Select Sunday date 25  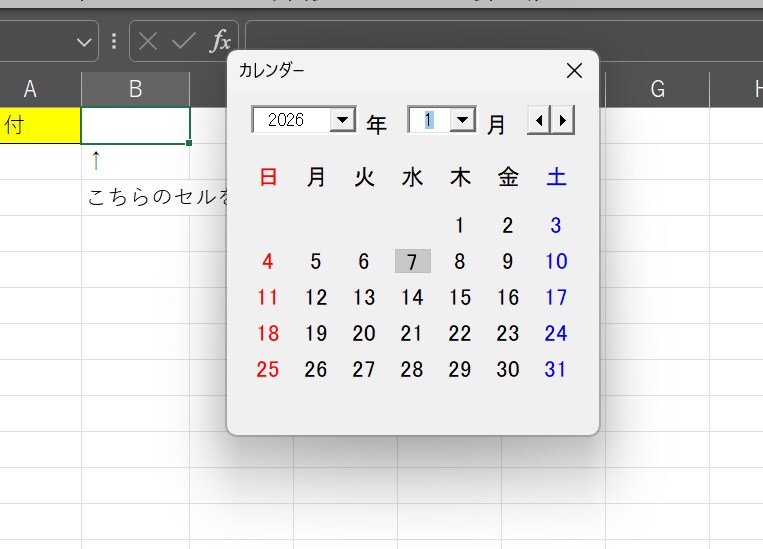(x=268, y=369)
